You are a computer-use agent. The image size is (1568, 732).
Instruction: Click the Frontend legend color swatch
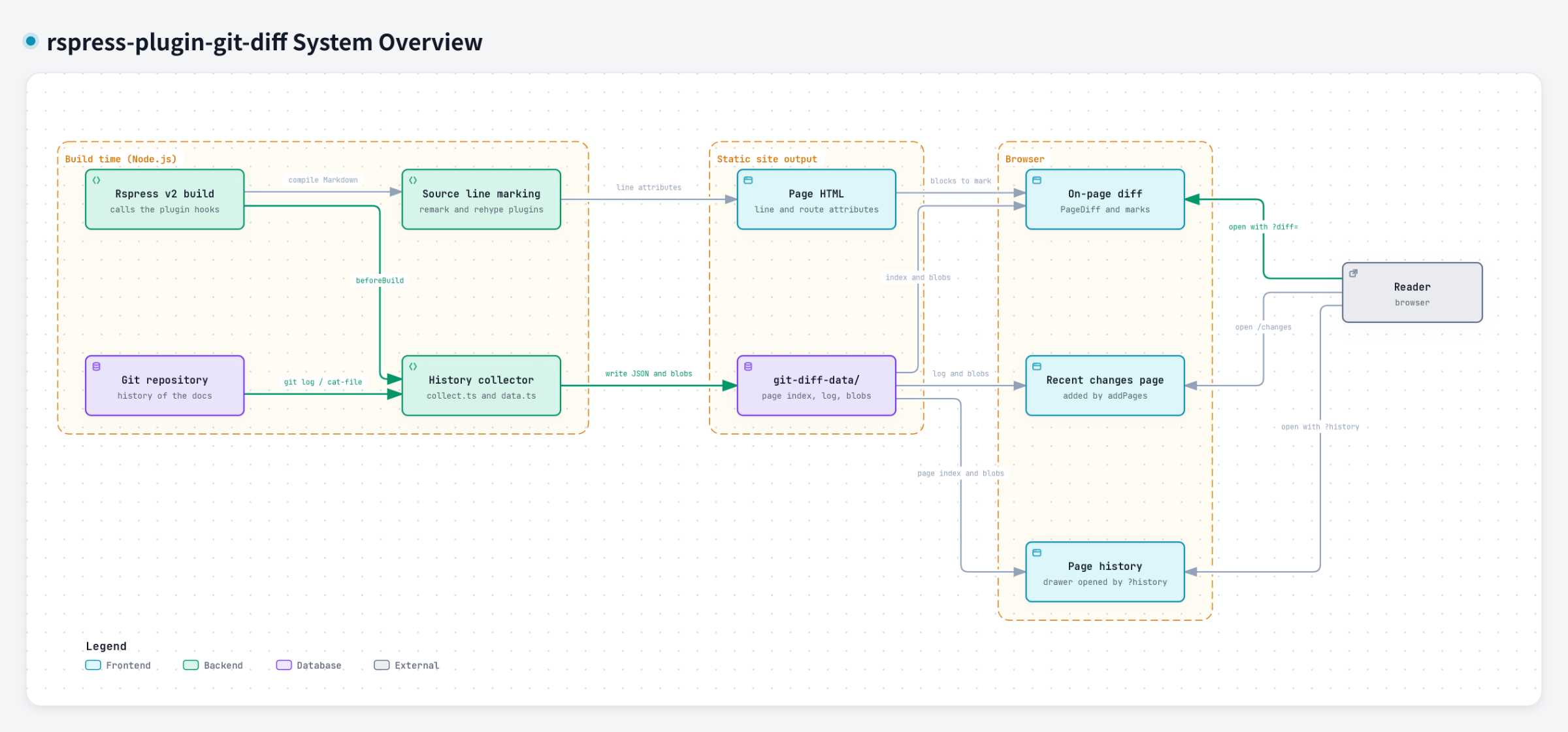tap(93, 665)
